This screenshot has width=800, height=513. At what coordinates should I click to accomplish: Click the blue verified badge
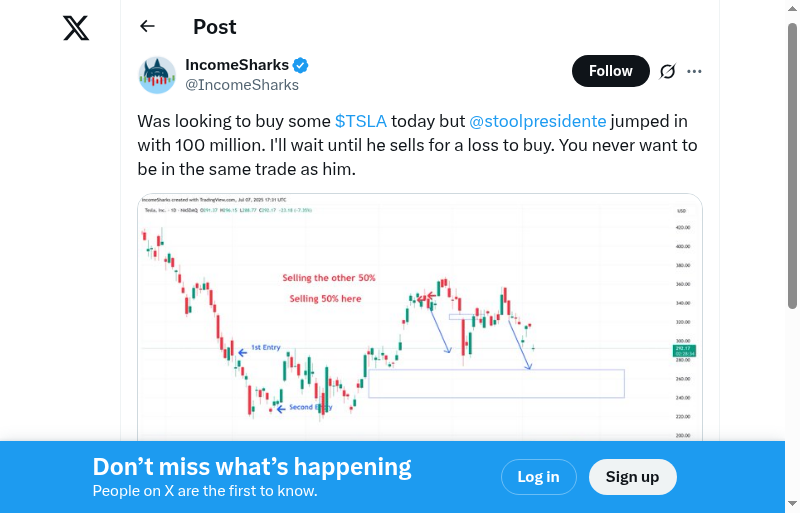301,65
